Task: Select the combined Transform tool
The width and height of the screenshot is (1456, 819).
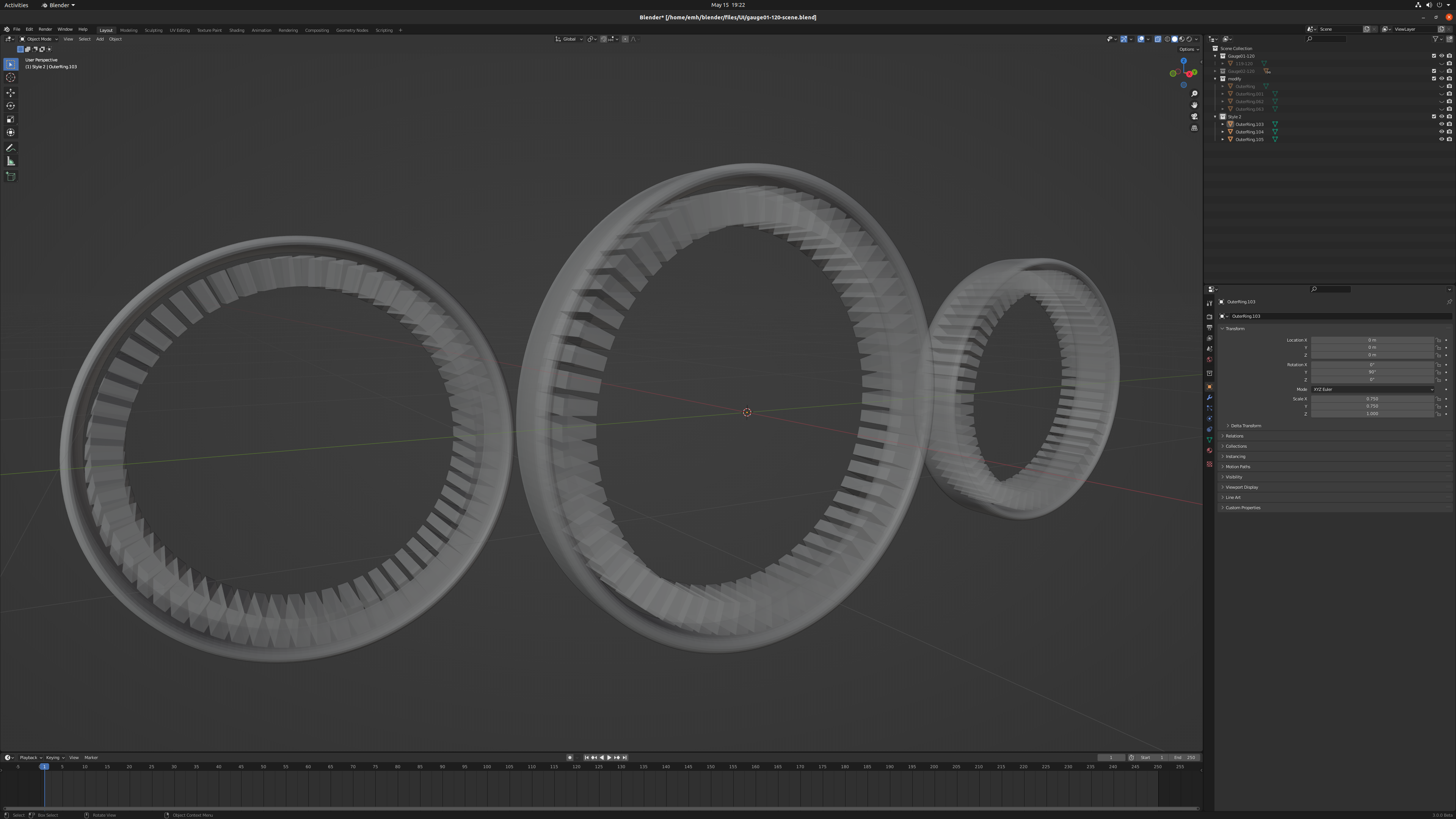Action: (x=11, y=132)
